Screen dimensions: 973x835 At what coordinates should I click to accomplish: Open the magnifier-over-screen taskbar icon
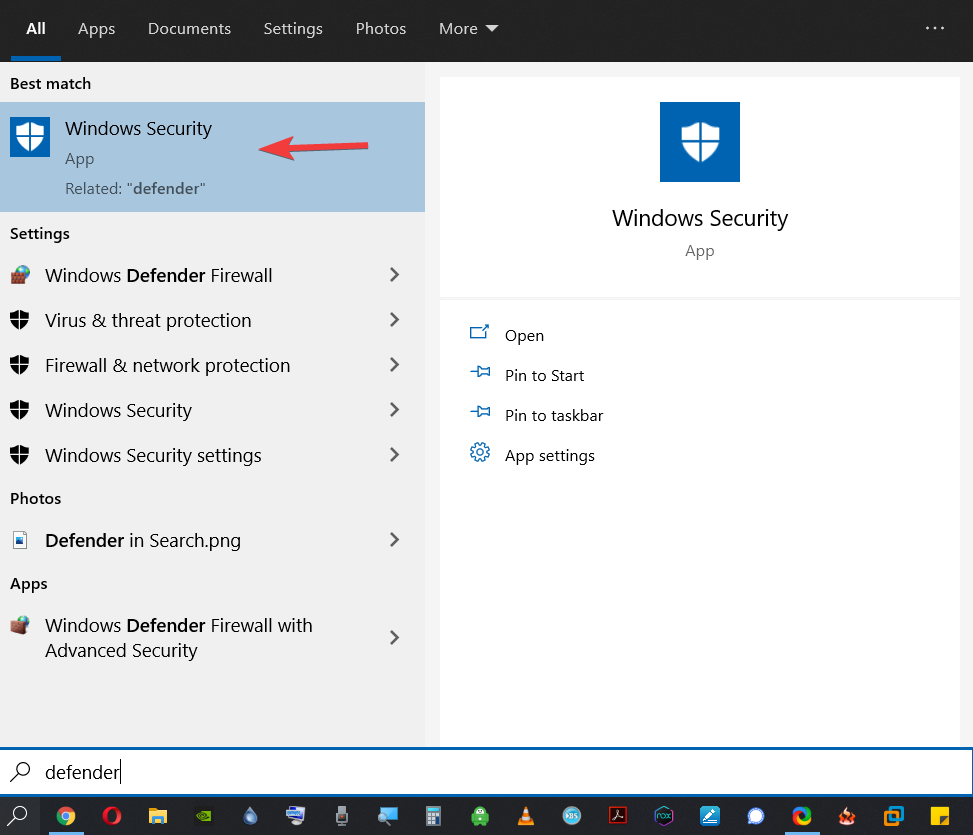[x=388, y=816]
